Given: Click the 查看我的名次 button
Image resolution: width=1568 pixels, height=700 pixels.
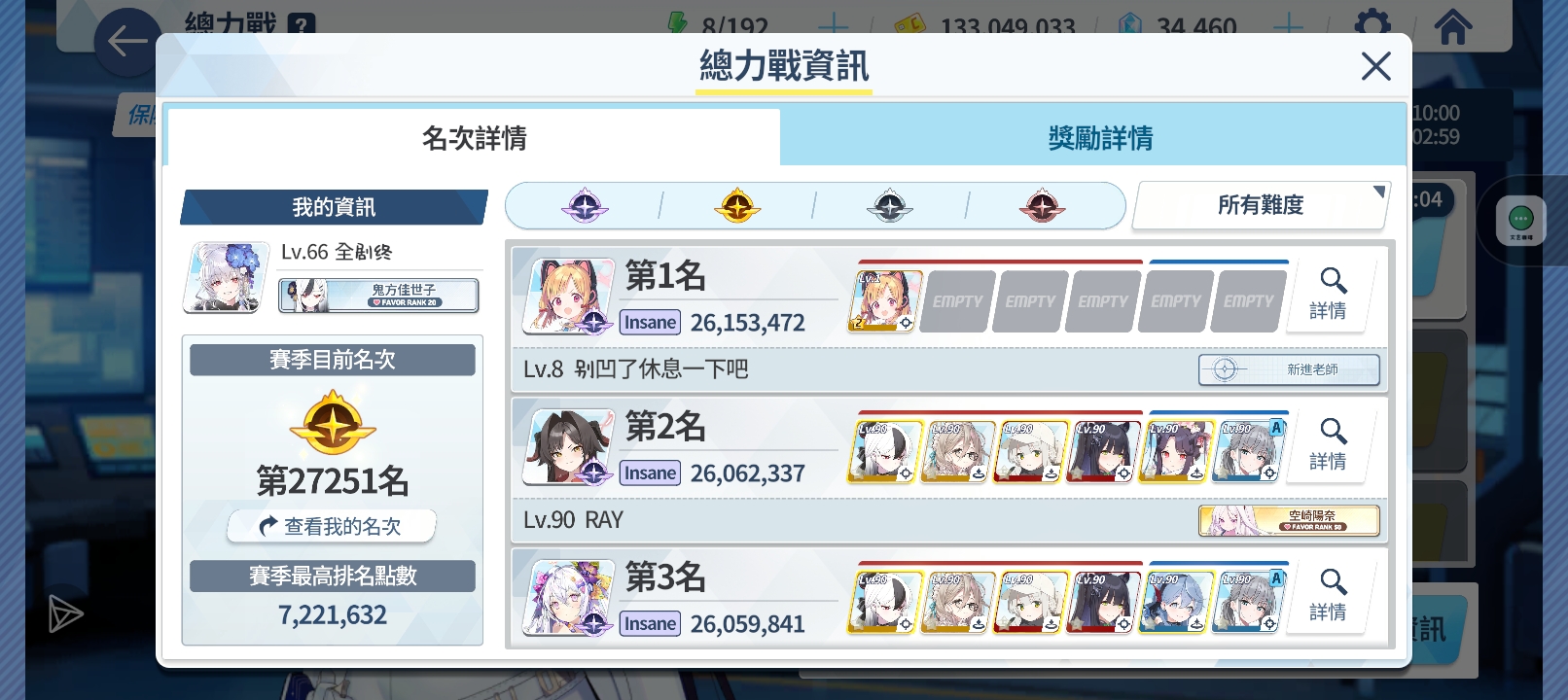Looking at the screenshot, I should coord(333,526).
